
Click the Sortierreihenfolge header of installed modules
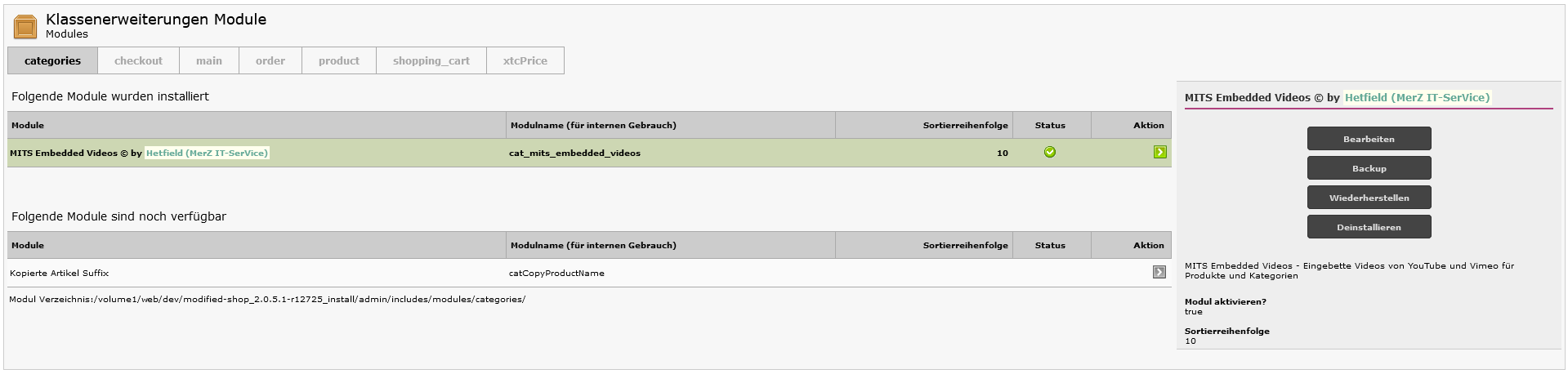(965, 125)
